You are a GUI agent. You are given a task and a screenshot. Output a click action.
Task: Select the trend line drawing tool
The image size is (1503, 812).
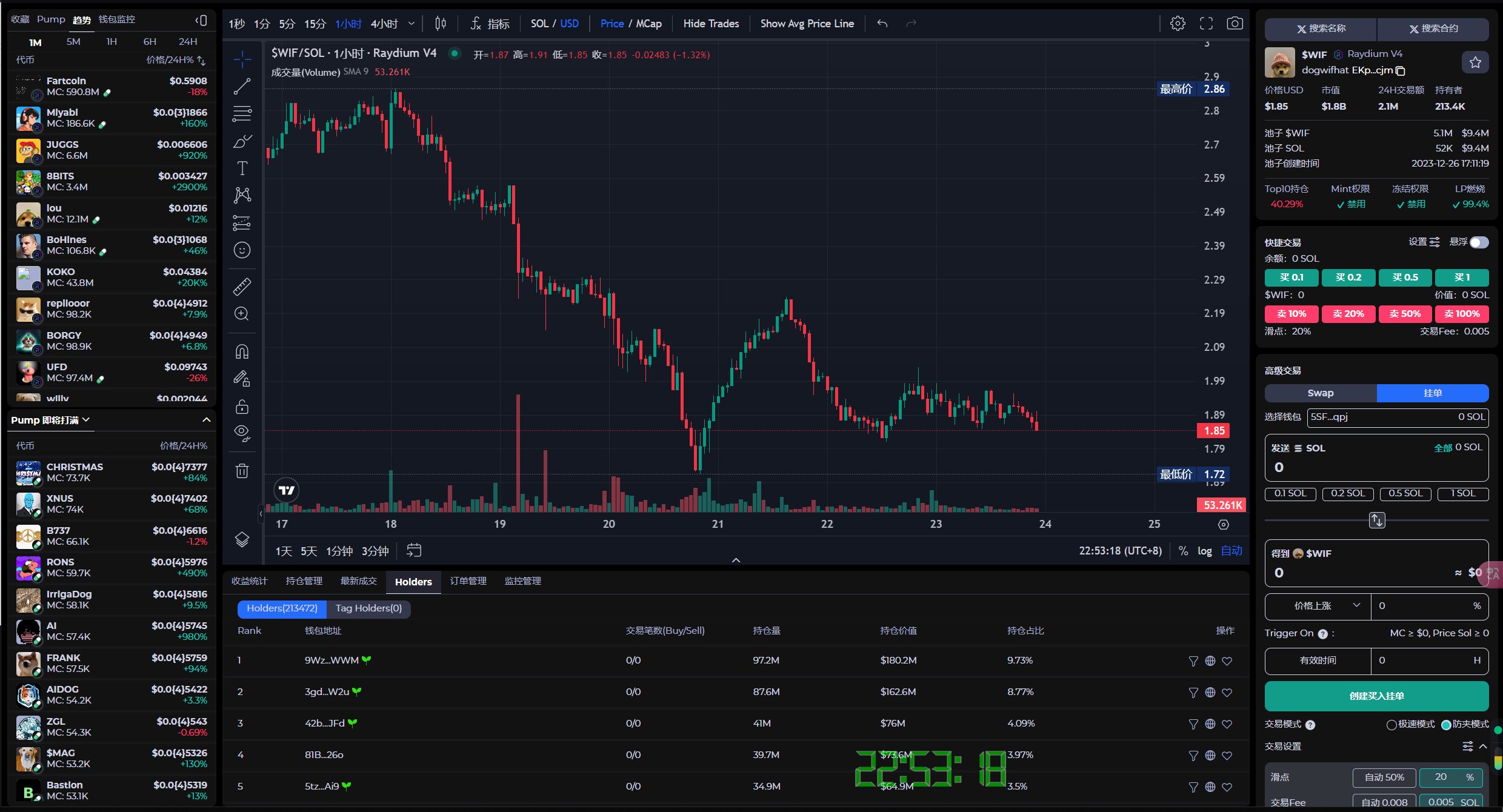(242, 87)
